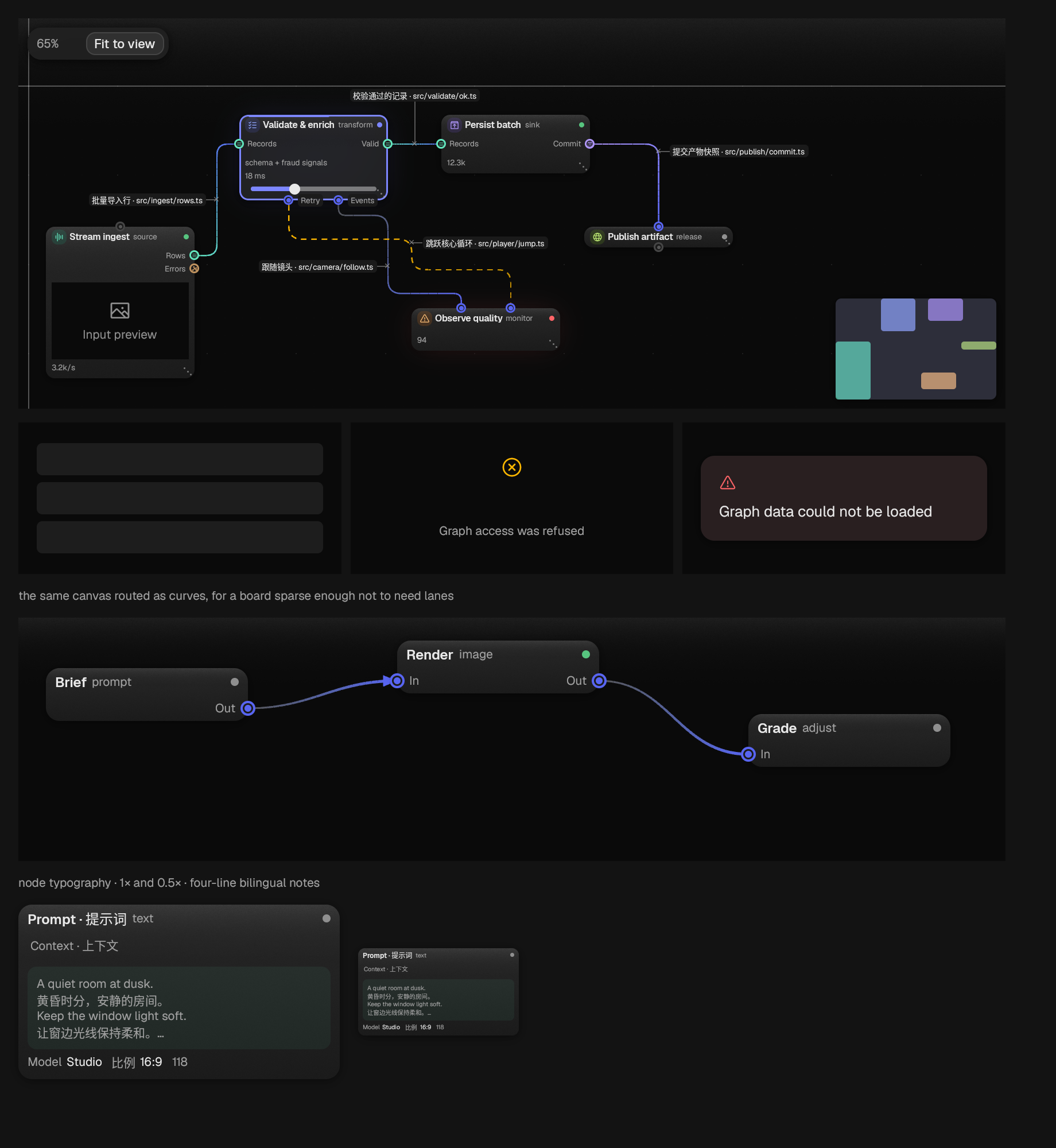Click the green status dot on Render node
Viewport: 1056px width, 1148px height.
(586, 654)
